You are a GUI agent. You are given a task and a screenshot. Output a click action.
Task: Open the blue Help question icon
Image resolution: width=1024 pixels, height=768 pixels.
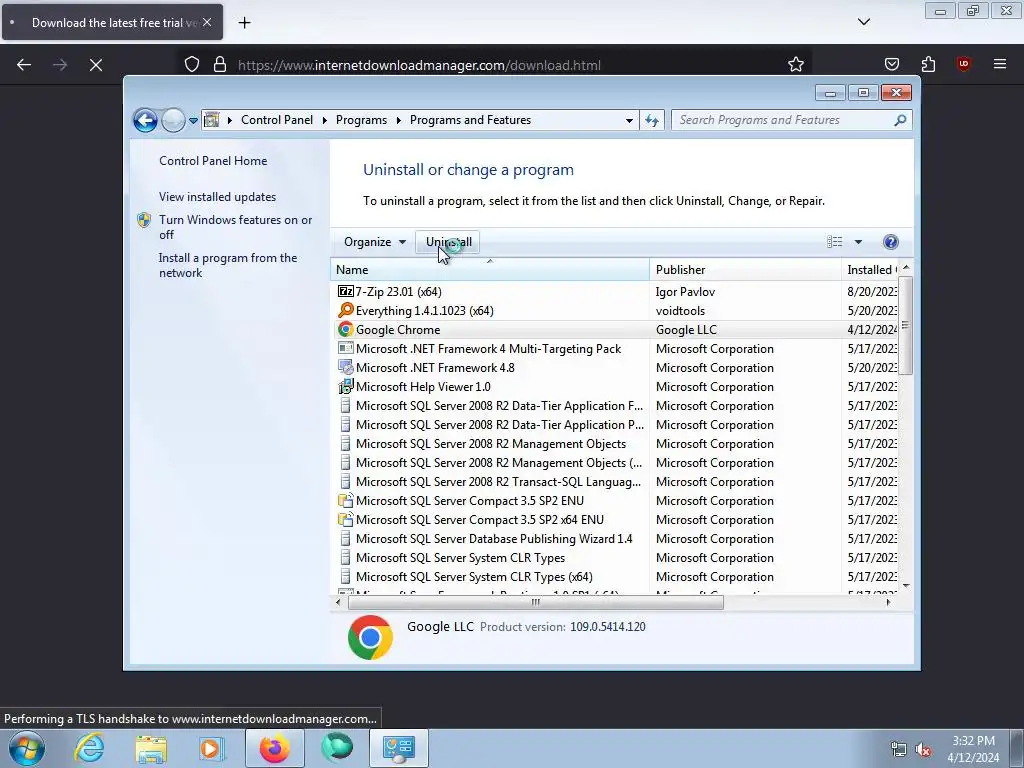coord(890,242)
